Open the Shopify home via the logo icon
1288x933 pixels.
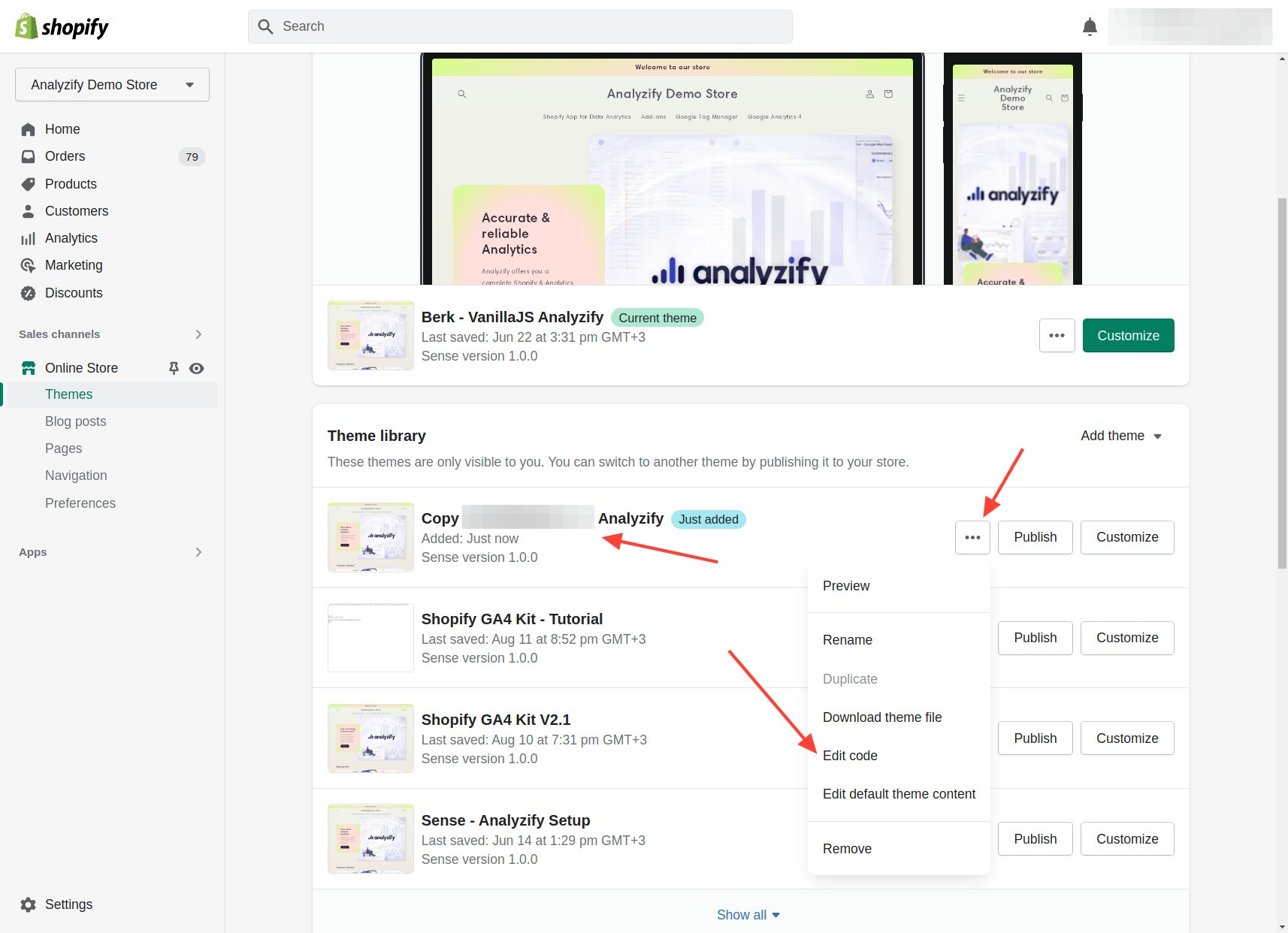pyautogui.click(x=26, y=26)
